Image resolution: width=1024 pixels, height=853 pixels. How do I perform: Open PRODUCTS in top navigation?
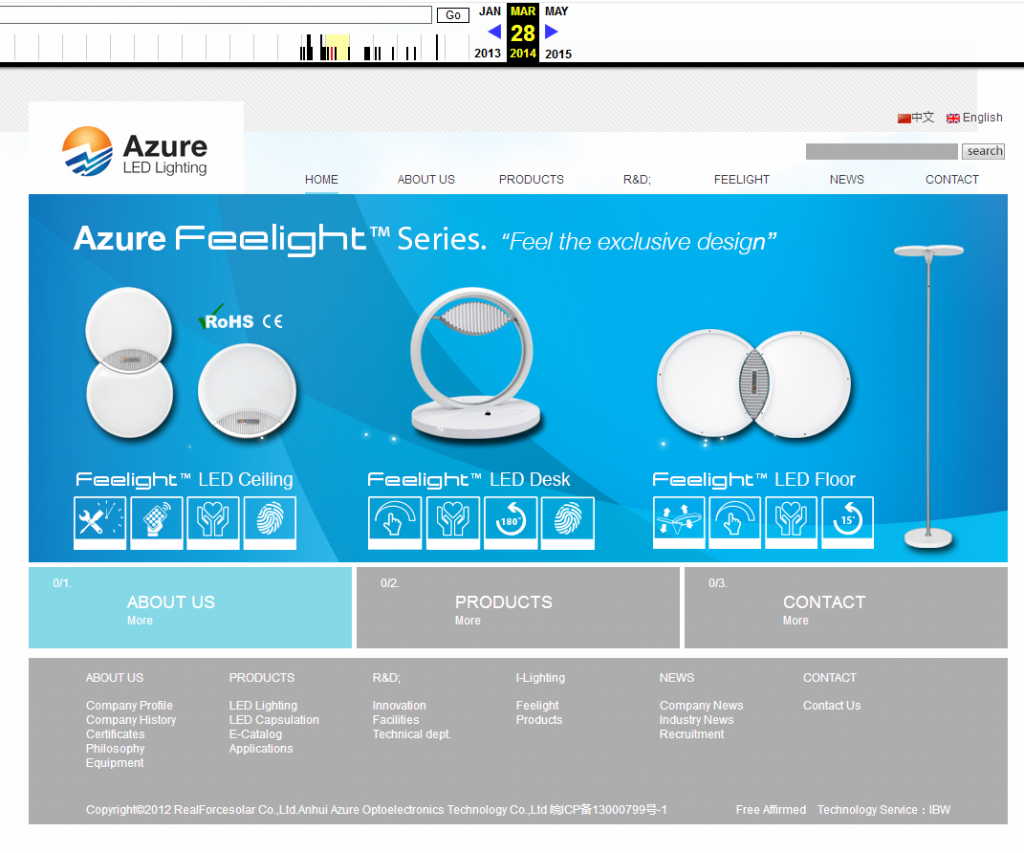[531, 180]
